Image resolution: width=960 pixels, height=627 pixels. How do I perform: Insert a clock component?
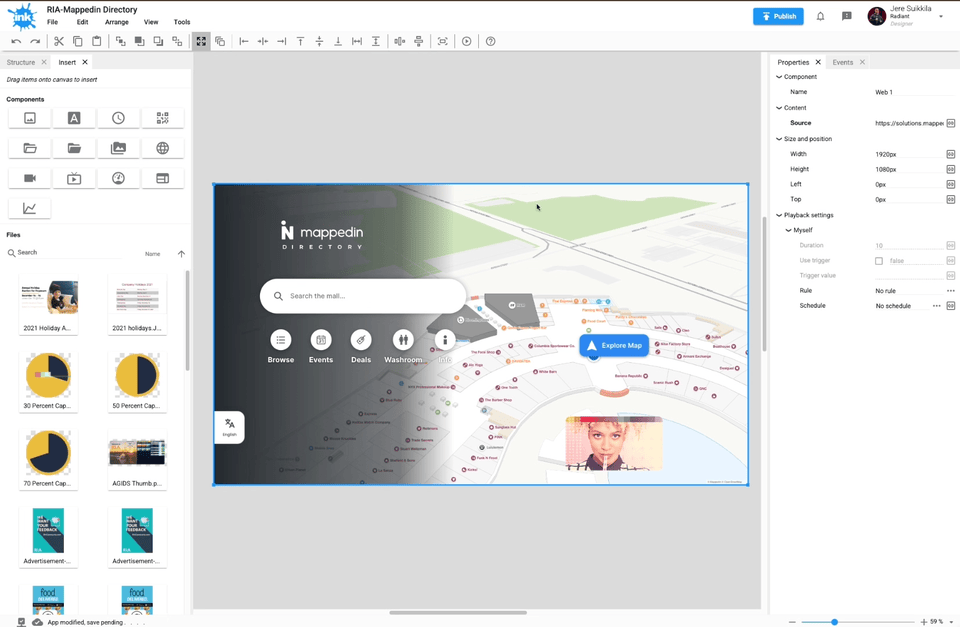coord(118,118)
